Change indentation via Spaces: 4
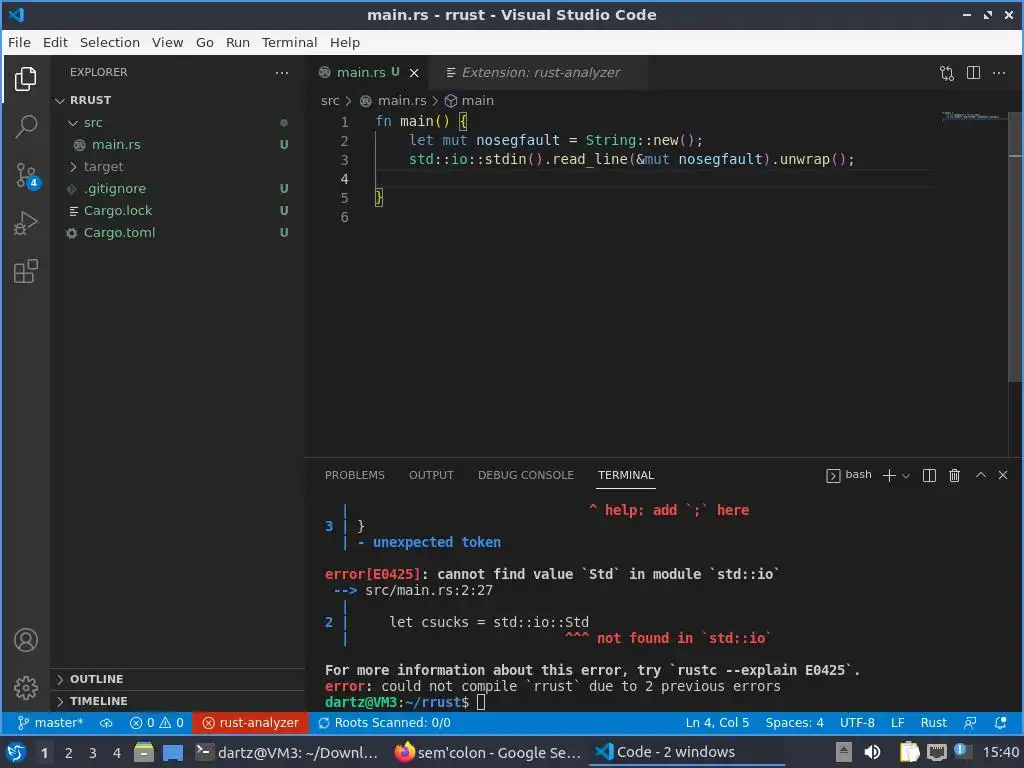Image resolution: width=1024 pixels, height=768 pixels. [x=794, y=722]
